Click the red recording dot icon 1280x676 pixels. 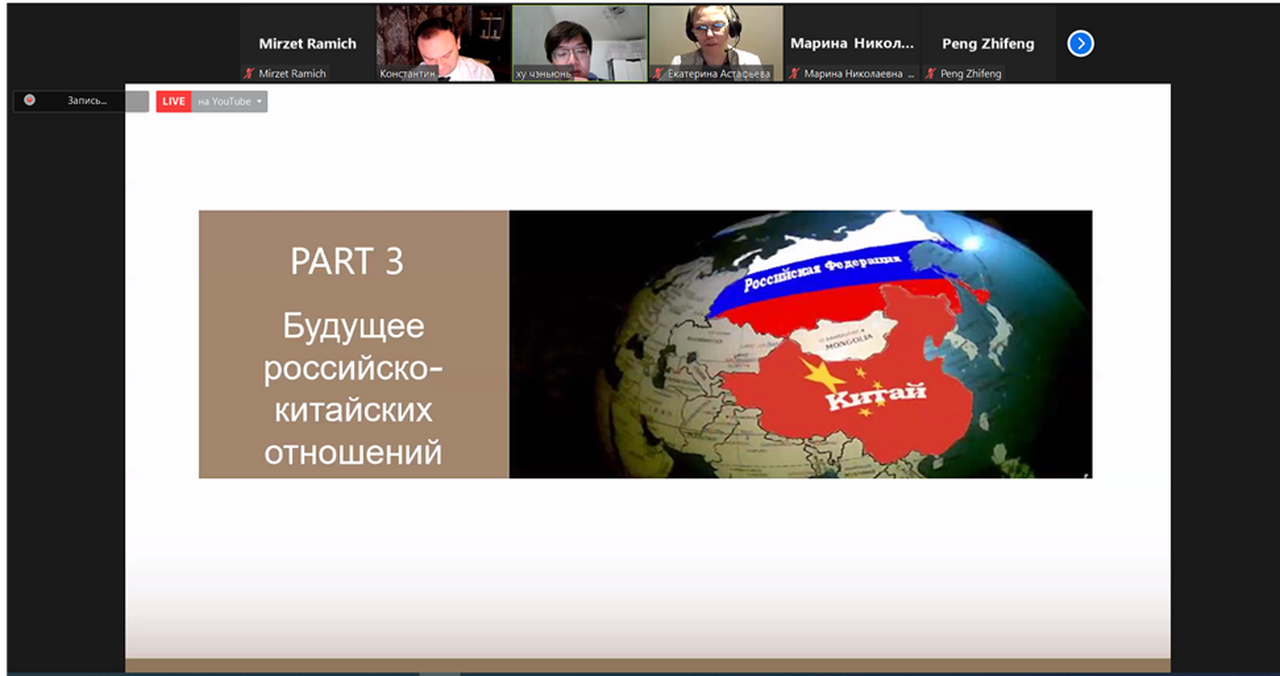click(x=30, y=100)
